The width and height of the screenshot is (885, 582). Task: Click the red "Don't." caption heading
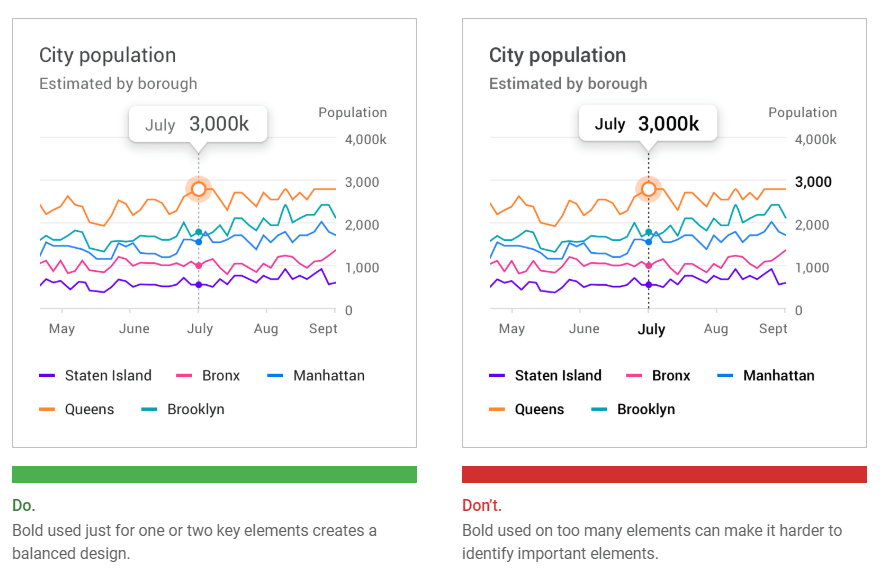click(x=482, y=505)
